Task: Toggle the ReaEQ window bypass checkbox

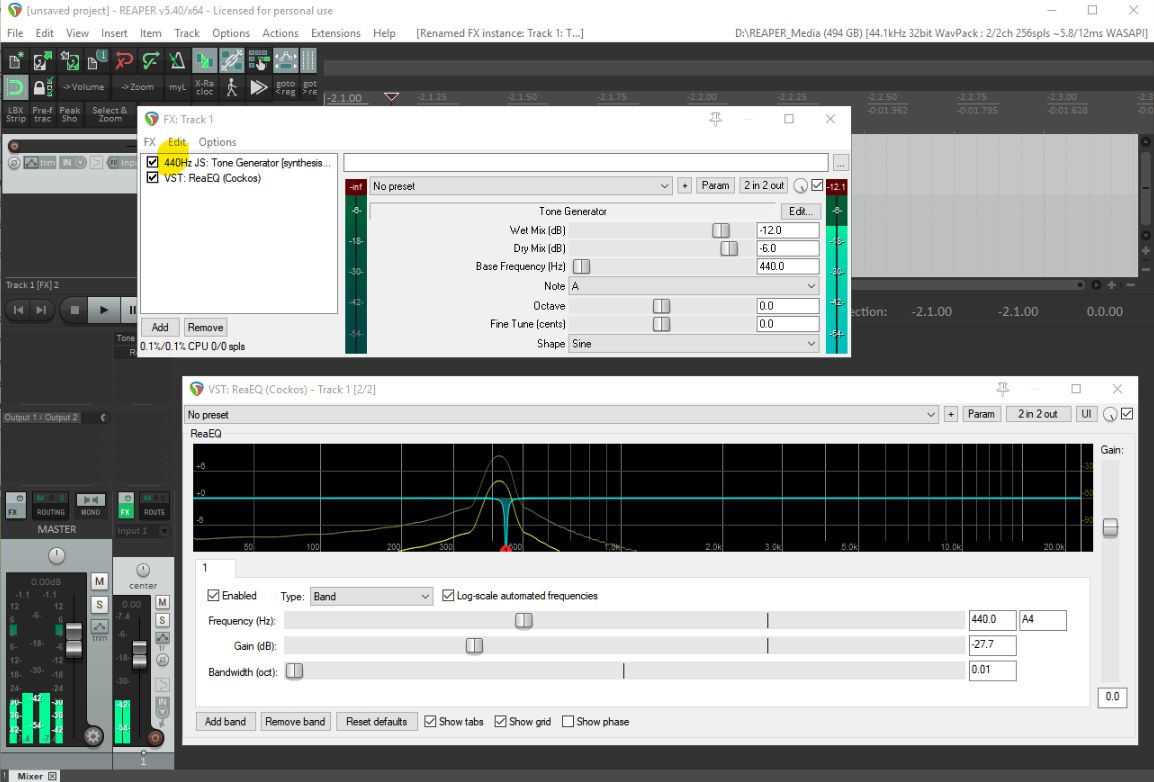Action: 1127,414
